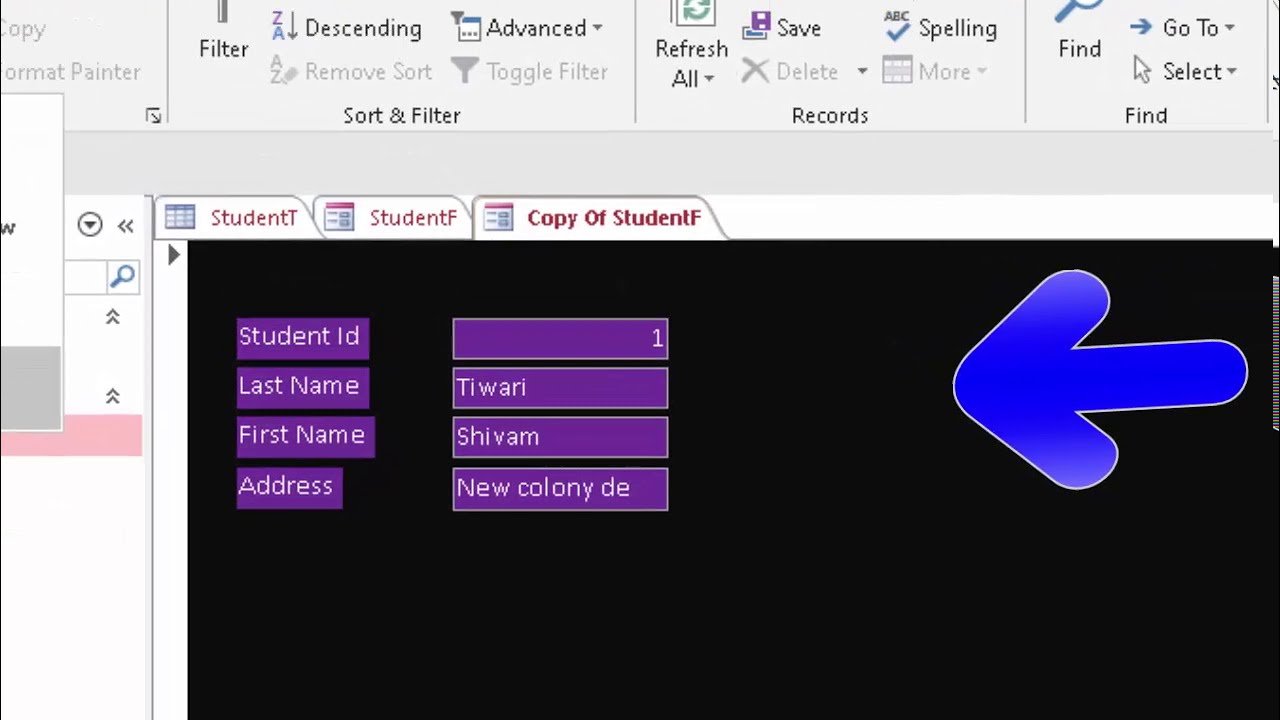The width and height of the screenshot is (1280, 720).
Task: Click Toggle Filter
Action: (529, 72)
